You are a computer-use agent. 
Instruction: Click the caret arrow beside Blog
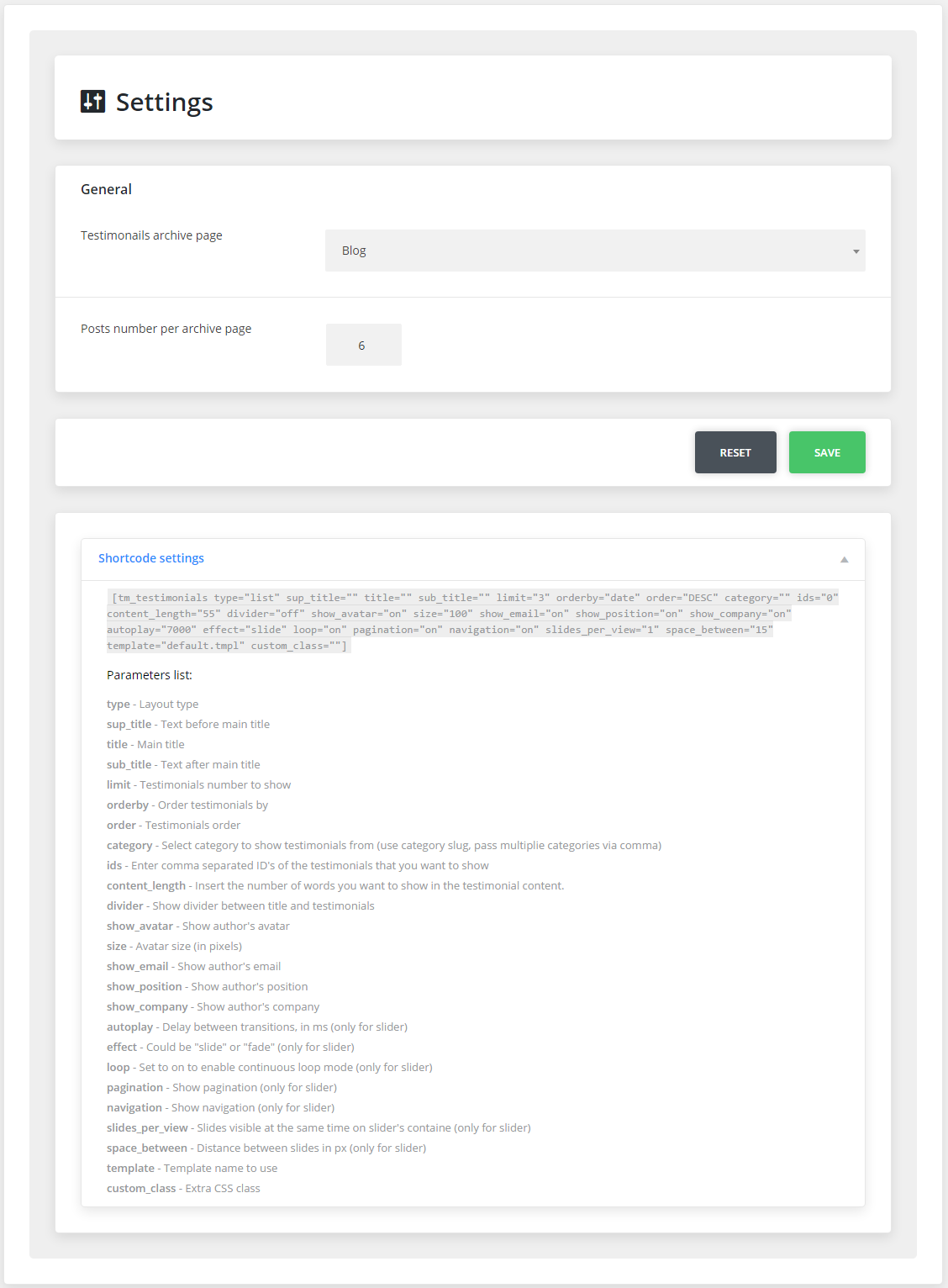pos(856,251)
